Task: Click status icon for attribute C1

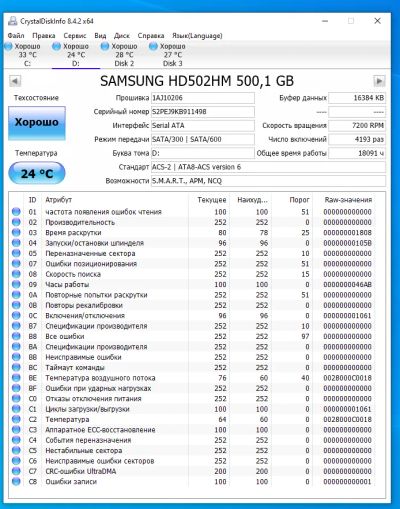Action: [16, 409]
